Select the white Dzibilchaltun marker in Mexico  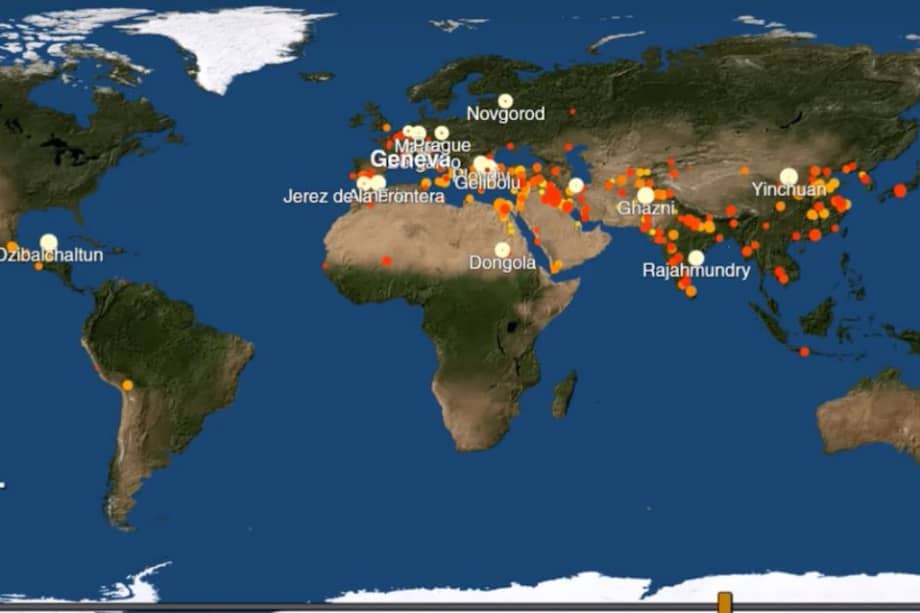point(49,242)
